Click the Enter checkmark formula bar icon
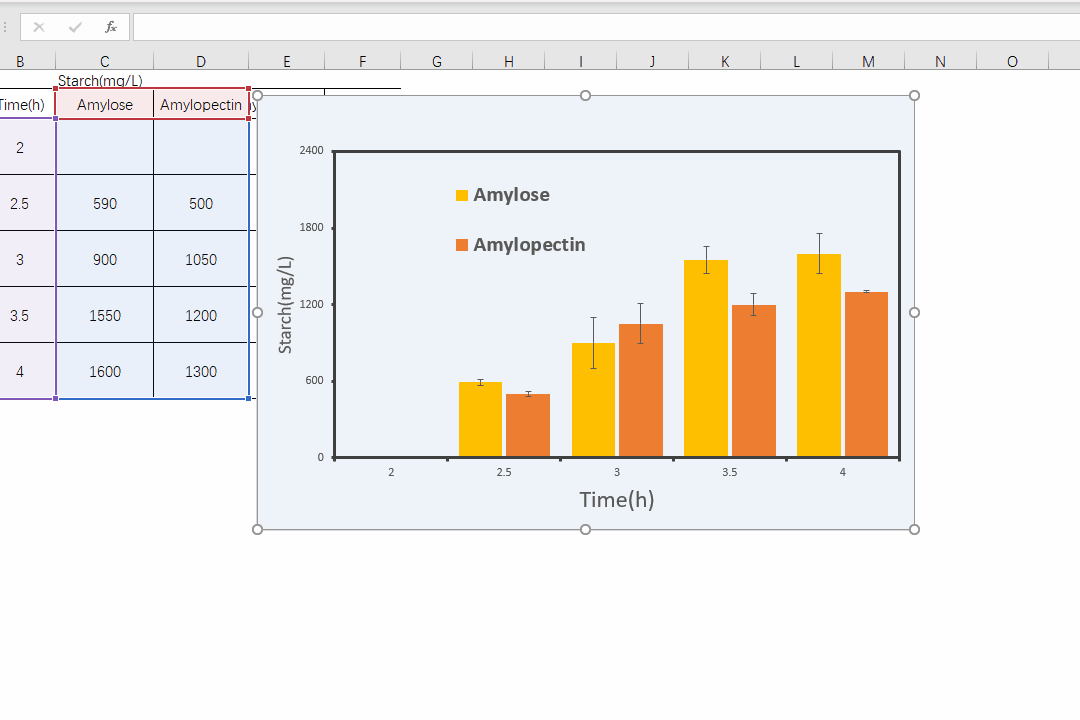The image size is (1080, 720). point(75,28)
